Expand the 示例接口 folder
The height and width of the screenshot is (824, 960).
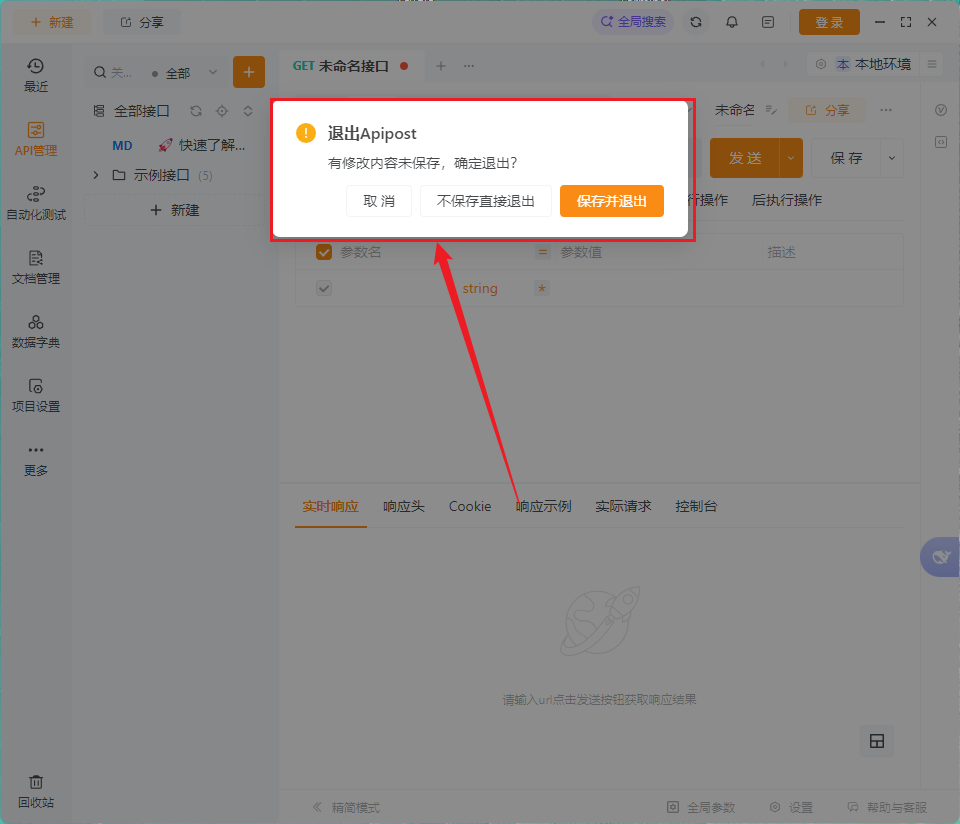[96, 175]
